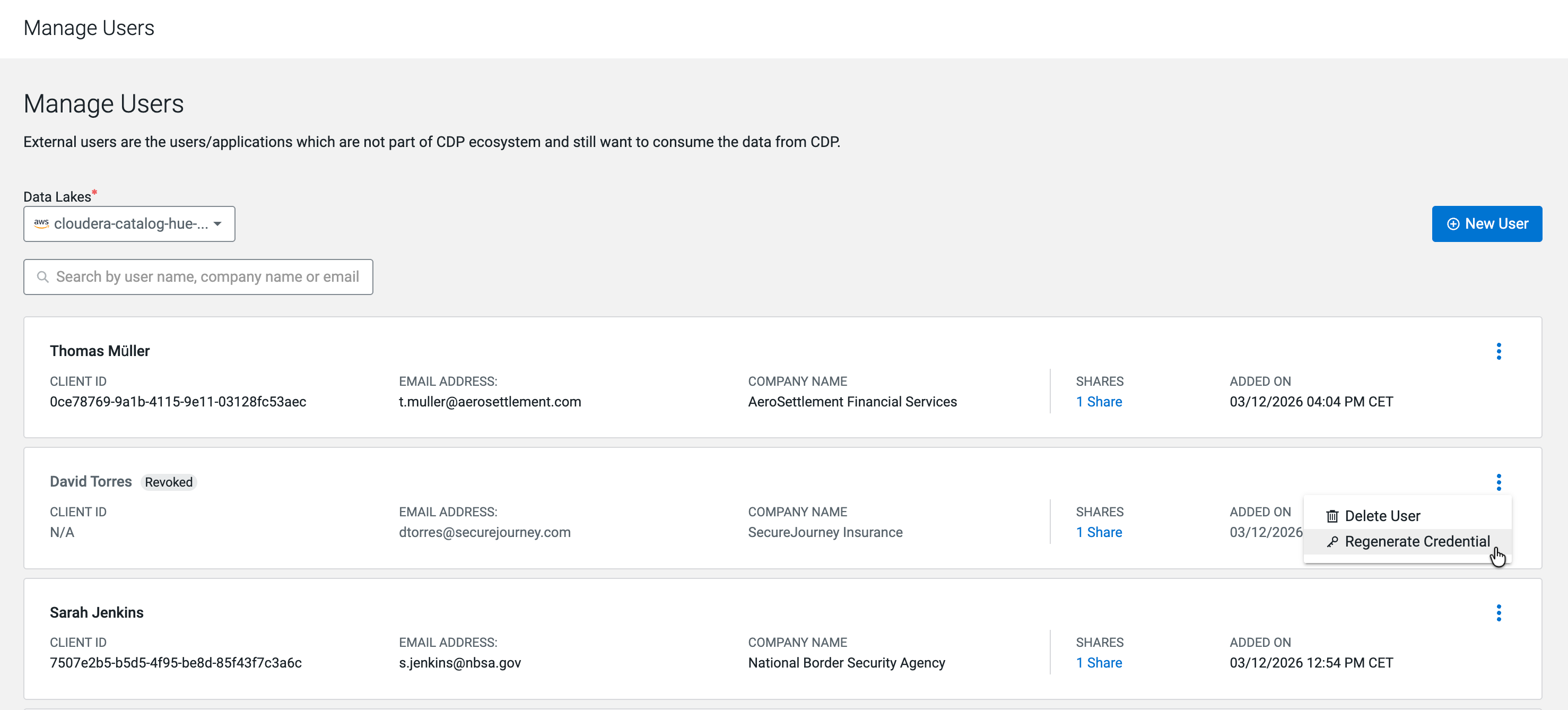This screenshot has width=1568, height=710.
Task: Open Thomas Müller's 1 Share link
Action: click(1098, 402)
